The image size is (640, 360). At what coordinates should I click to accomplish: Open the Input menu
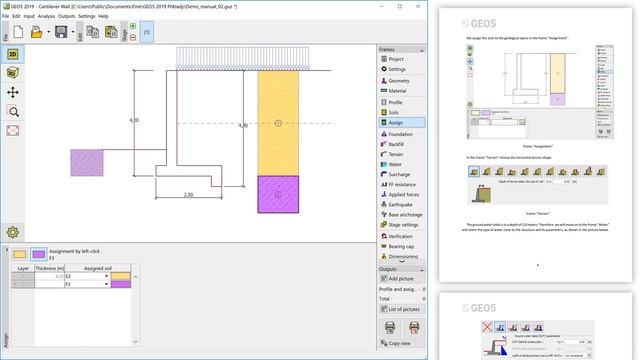(29, 16)
